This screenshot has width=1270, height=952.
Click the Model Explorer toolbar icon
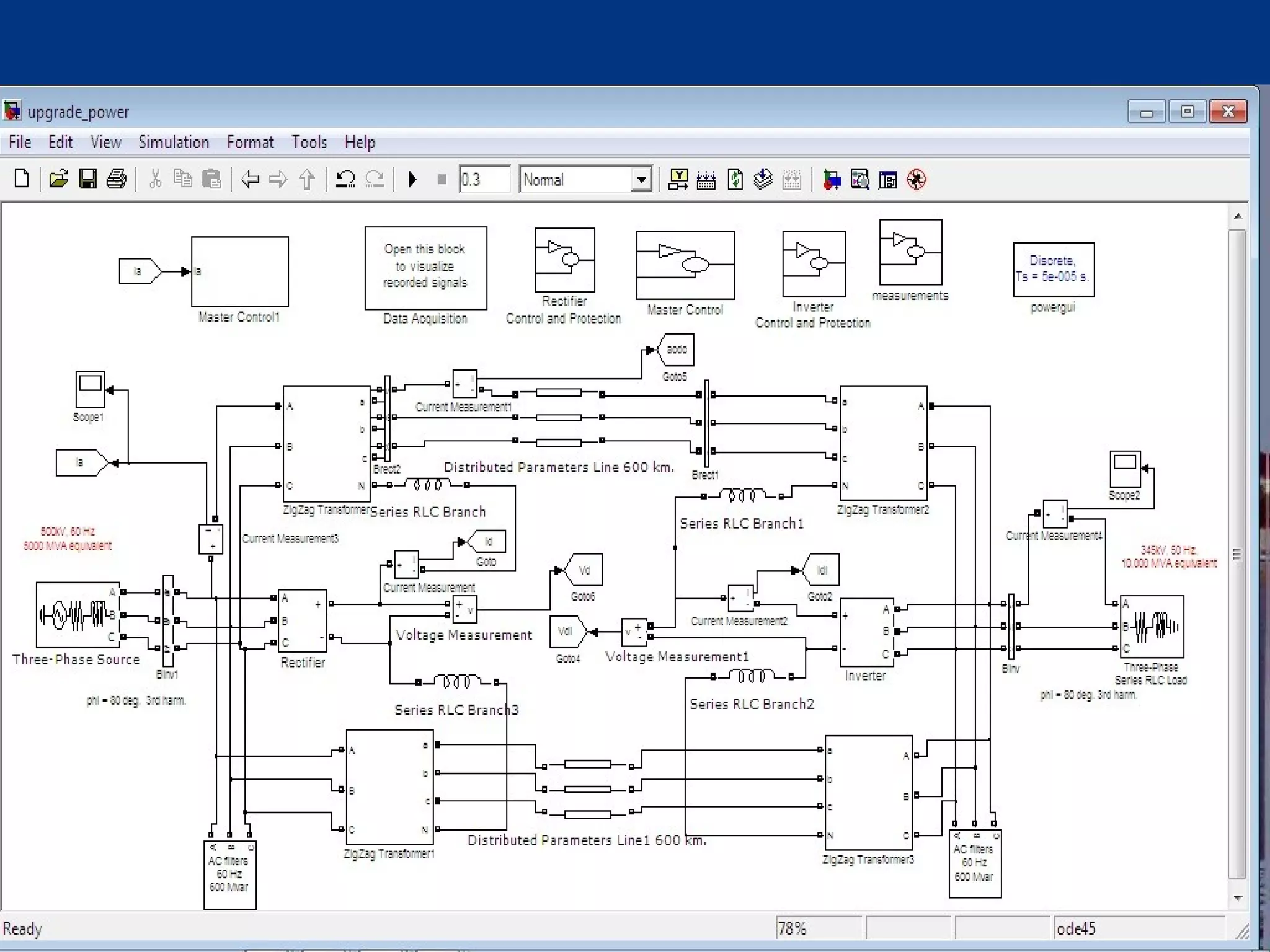click(x=859, y=180)
